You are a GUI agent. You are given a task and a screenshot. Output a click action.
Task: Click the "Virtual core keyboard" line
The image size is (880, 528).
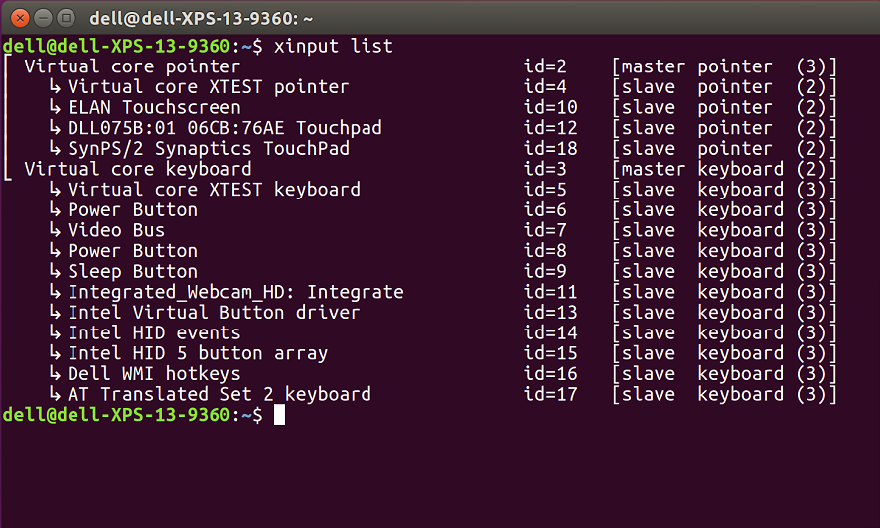tap(137, 169)
